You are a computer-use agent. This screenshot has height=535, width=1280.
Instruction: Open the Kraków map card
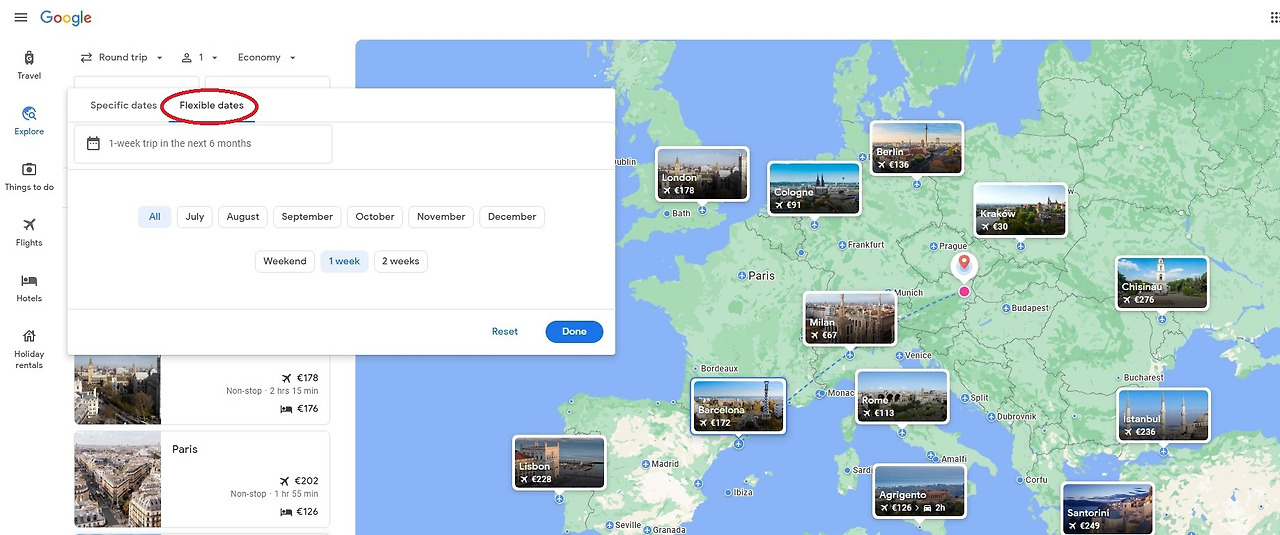click(x=1020, y=210)
